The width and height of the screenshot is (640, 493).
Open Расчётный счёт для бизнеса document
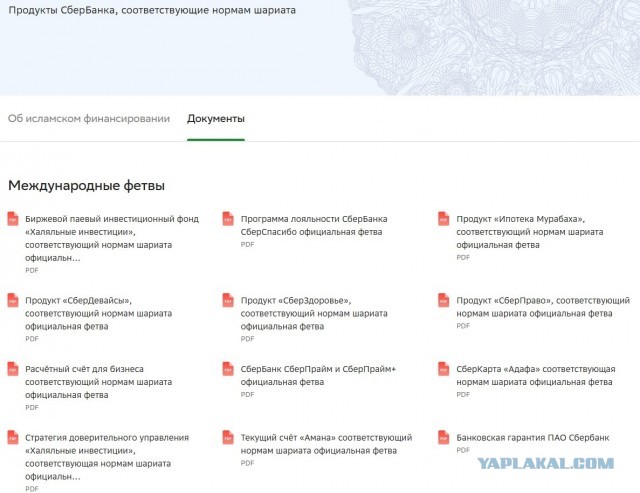pos(98,382)
